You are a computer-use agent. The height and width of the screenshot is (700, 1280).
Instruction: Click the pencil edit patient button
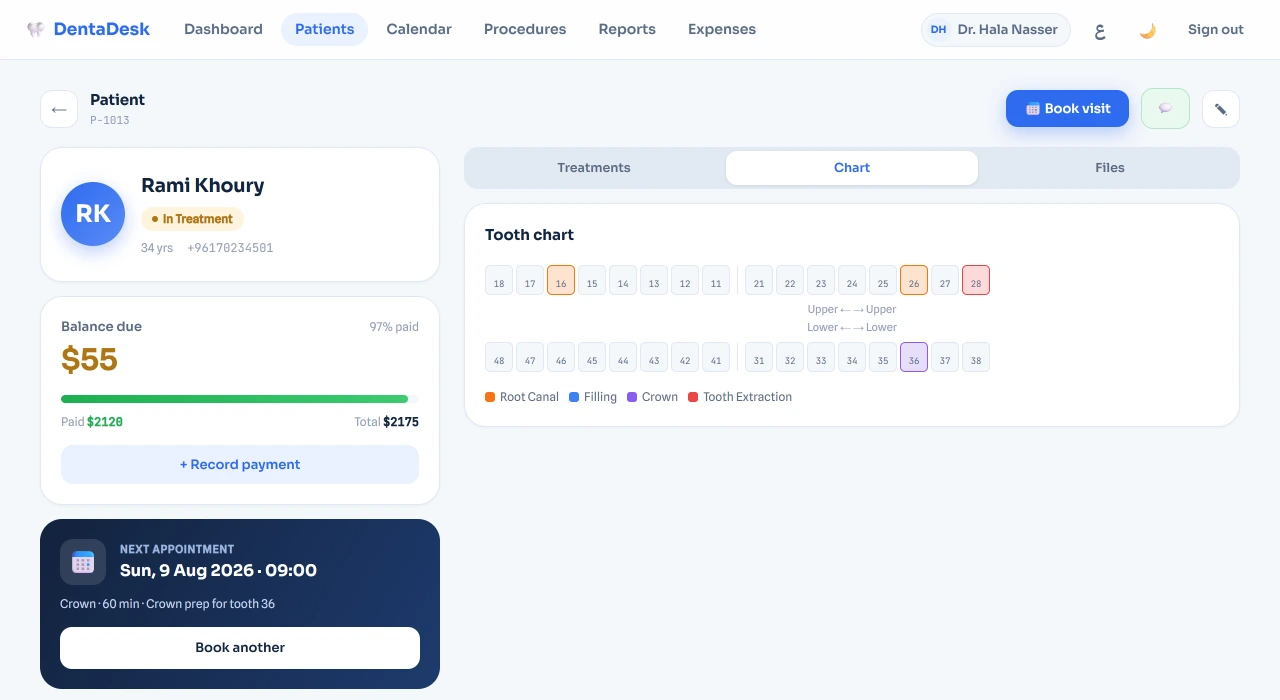[1221, 109]
